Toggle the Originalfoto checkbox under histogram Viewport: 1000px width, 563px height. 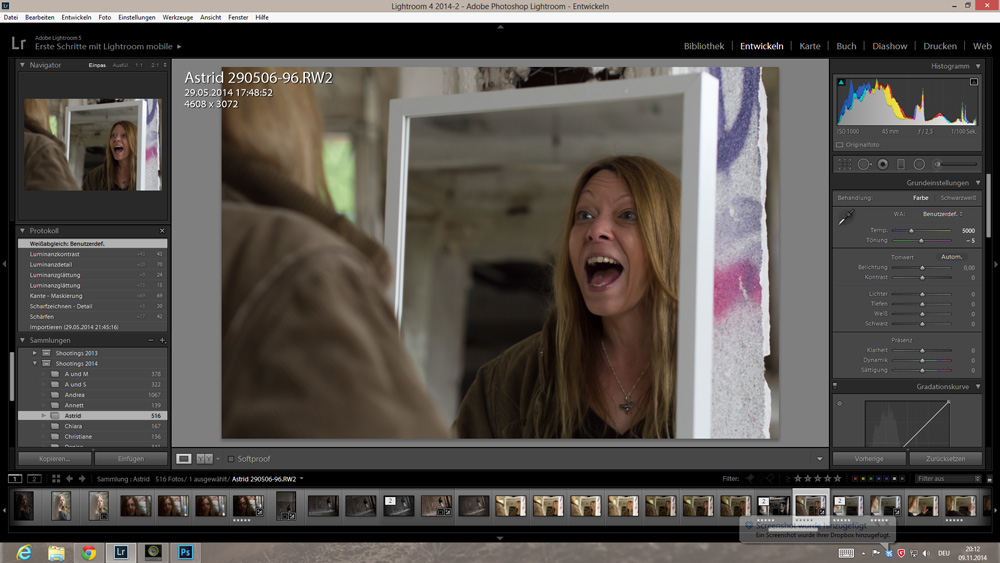(x=840, y=145)
